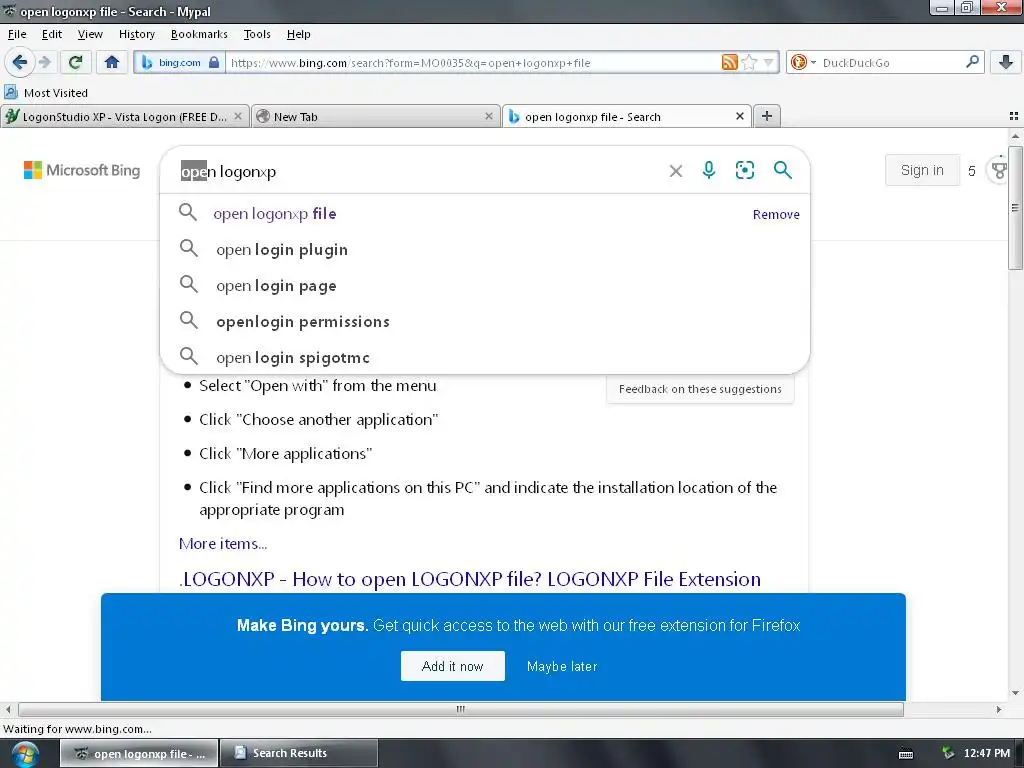Viewport: 1024px width, 768px height.
Task: Click Feedback on these suggestions
Action: (x=700, y=389)
